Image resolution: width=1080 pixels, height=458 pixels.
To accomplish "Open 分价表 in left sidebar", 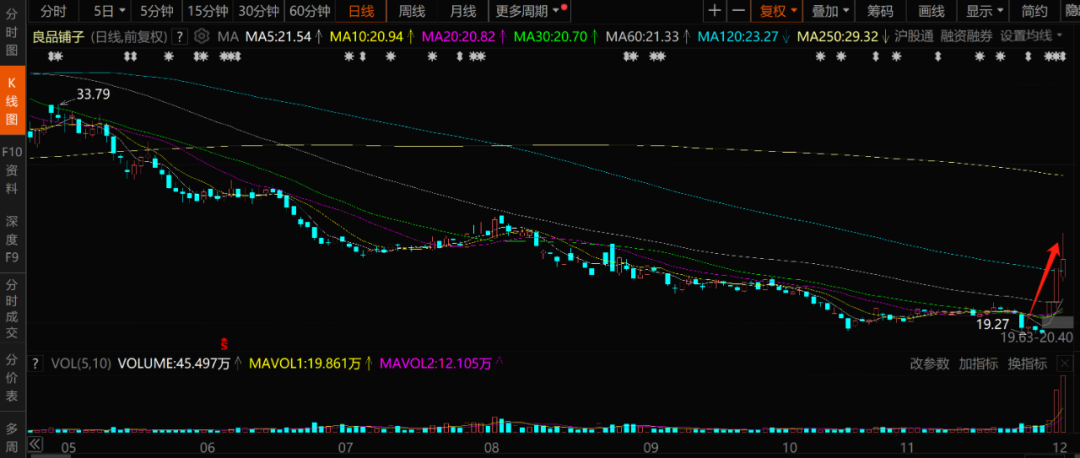I will [x=12, y=377].
